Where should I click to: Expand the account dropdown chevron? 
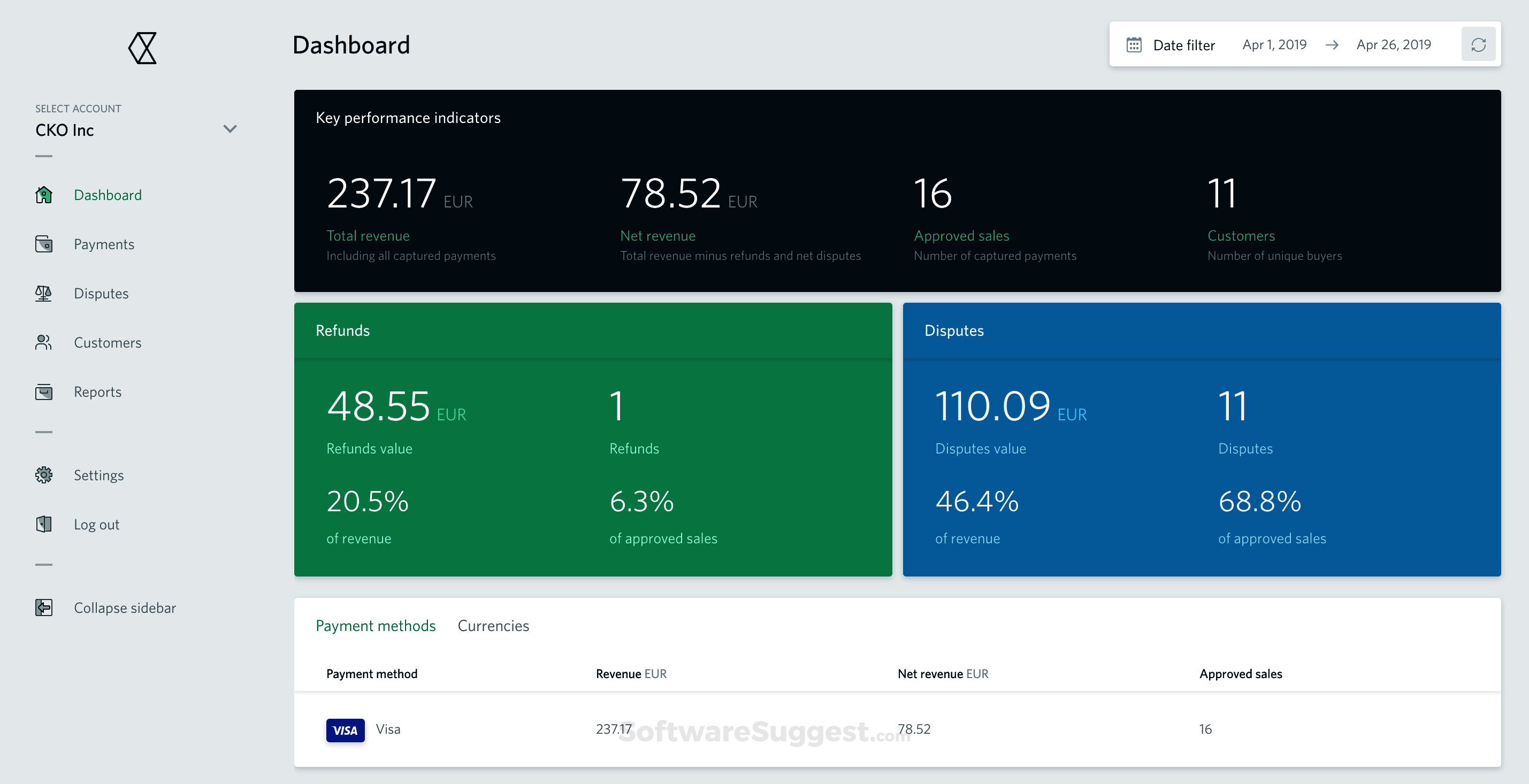tap(230, 129)
